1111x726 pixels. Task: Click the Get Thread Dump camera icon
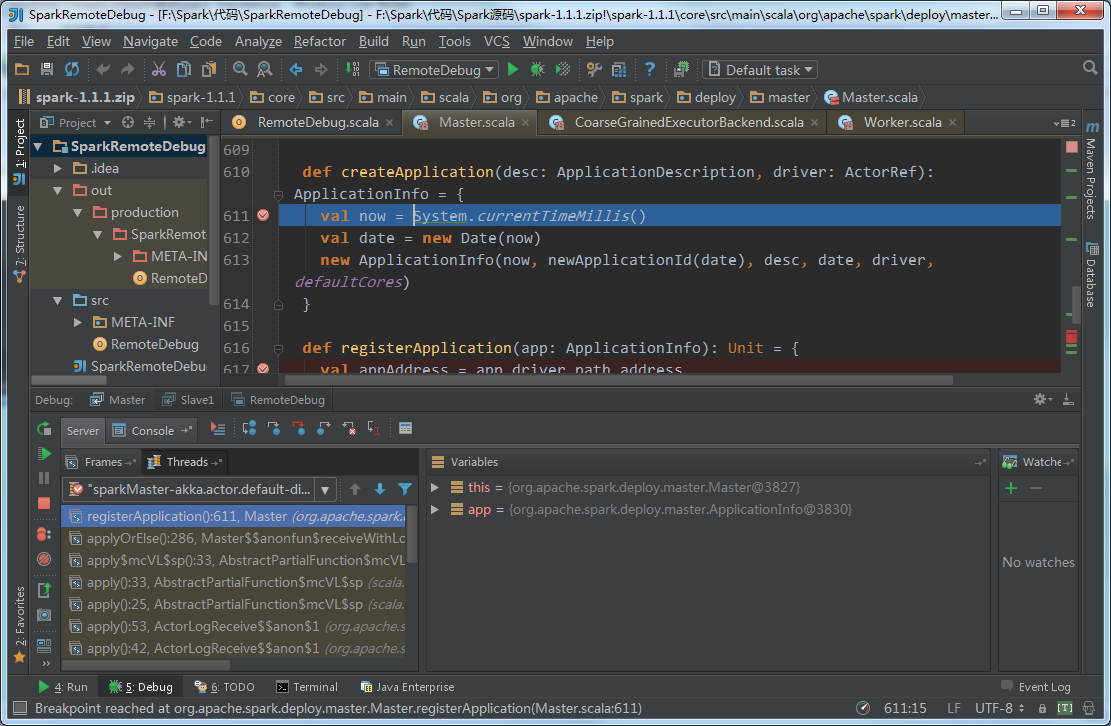coord(44,615)
